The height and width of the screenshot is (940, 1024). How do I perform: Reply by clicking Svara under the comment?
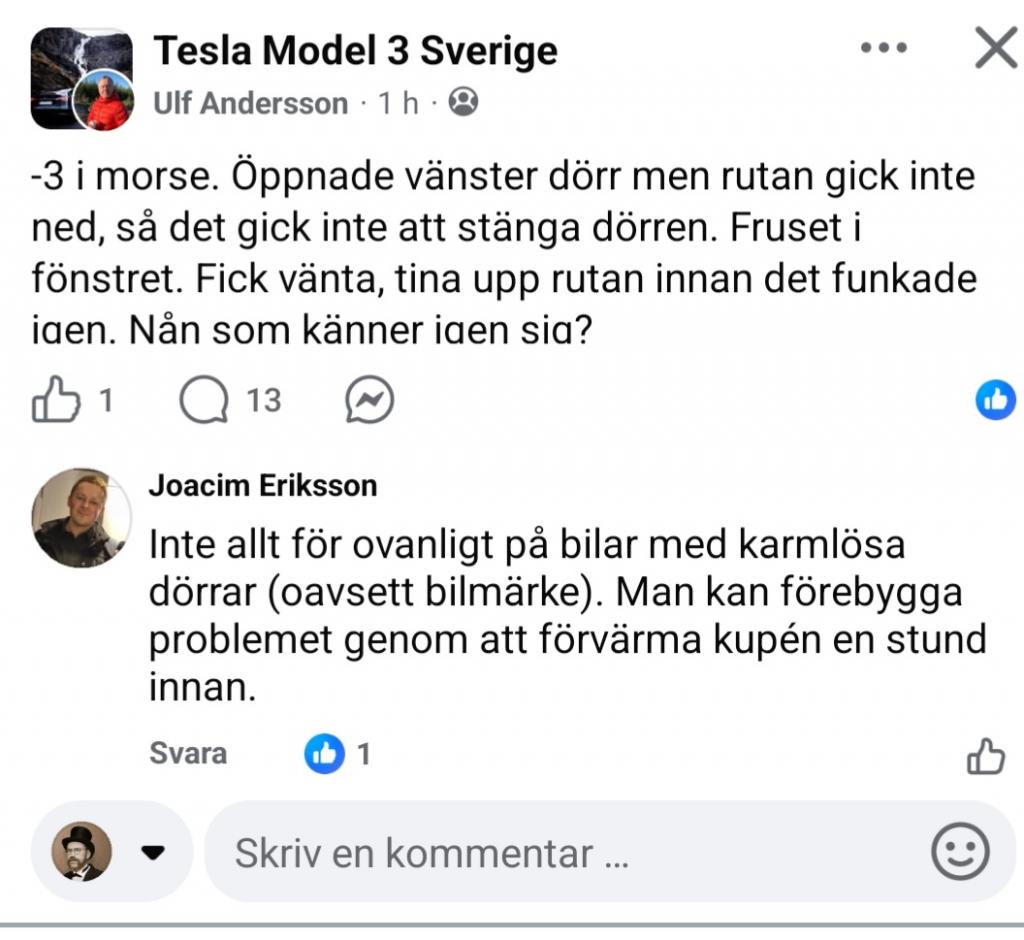188,754
